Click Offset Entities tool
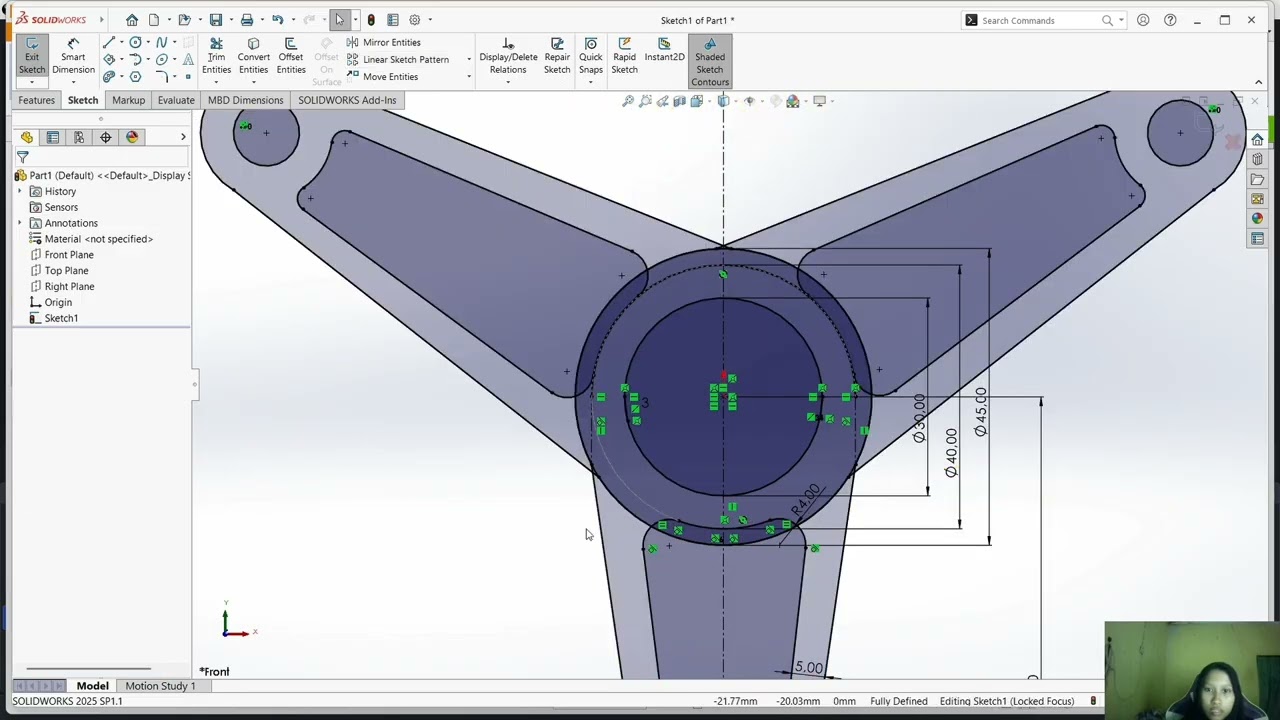 [x=291, y=56]
